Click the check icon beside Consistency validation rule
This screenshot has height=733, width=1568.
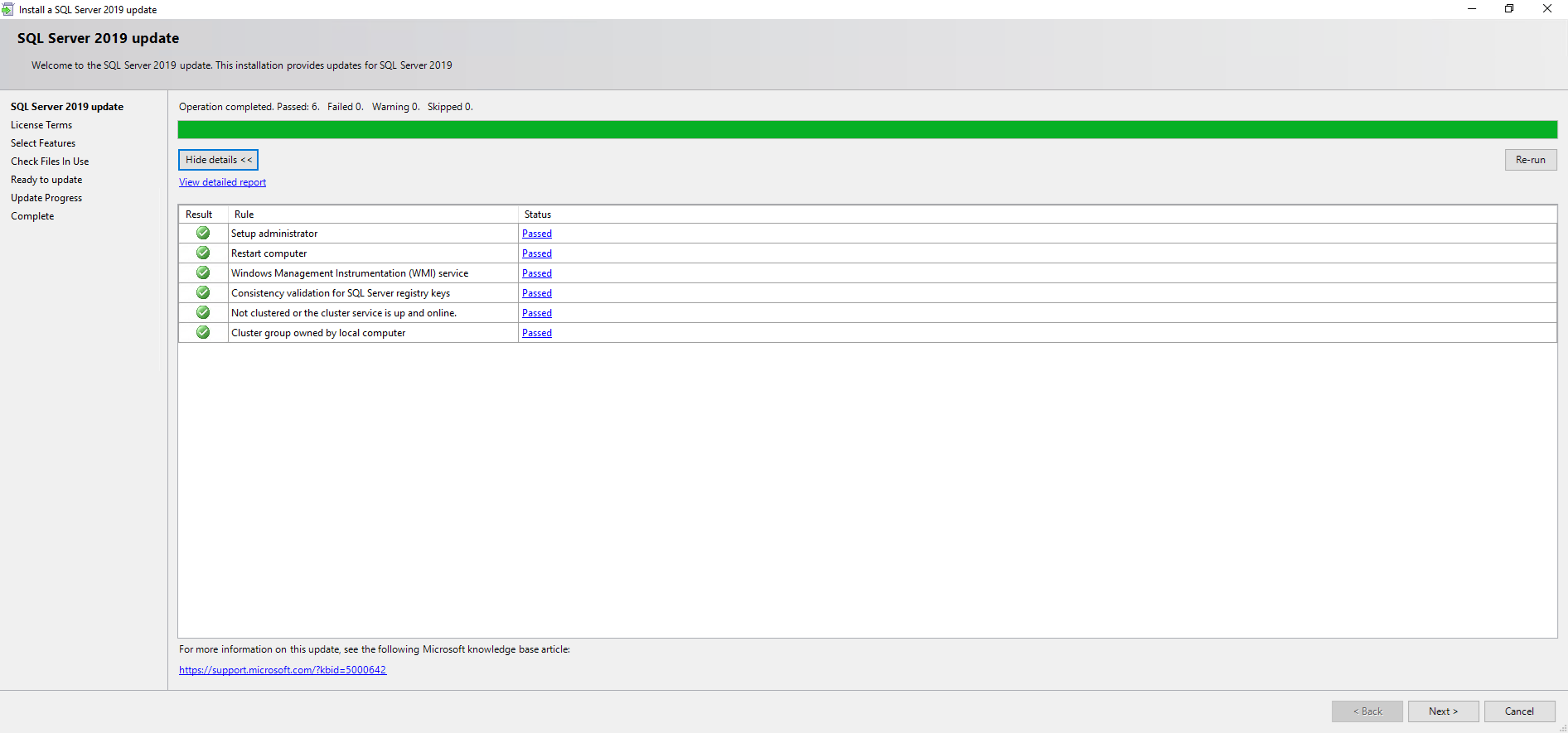click(203, 293)
